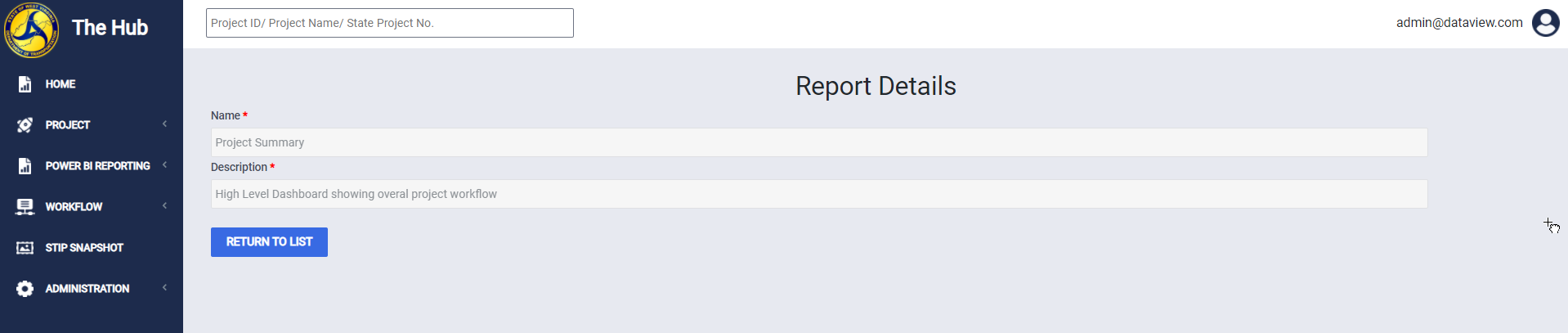Viewport: 1568px width, 333px height.
Task: Go to HOME menu item
Action: pos(60,84)
